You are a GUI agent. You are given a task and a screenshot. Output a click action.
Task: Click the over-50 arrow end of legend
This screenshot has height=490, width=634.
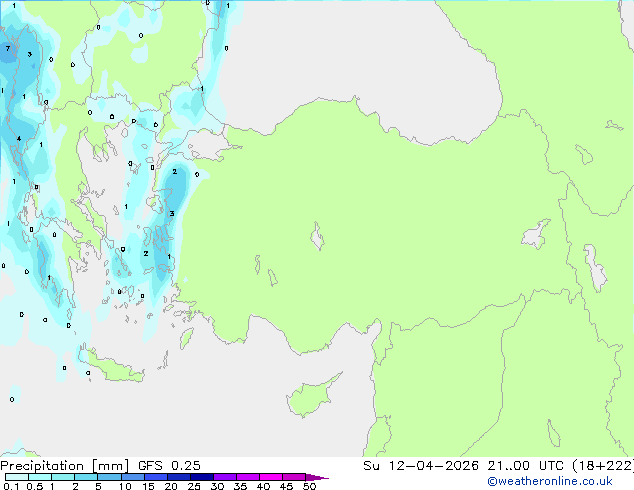[317, 477]
